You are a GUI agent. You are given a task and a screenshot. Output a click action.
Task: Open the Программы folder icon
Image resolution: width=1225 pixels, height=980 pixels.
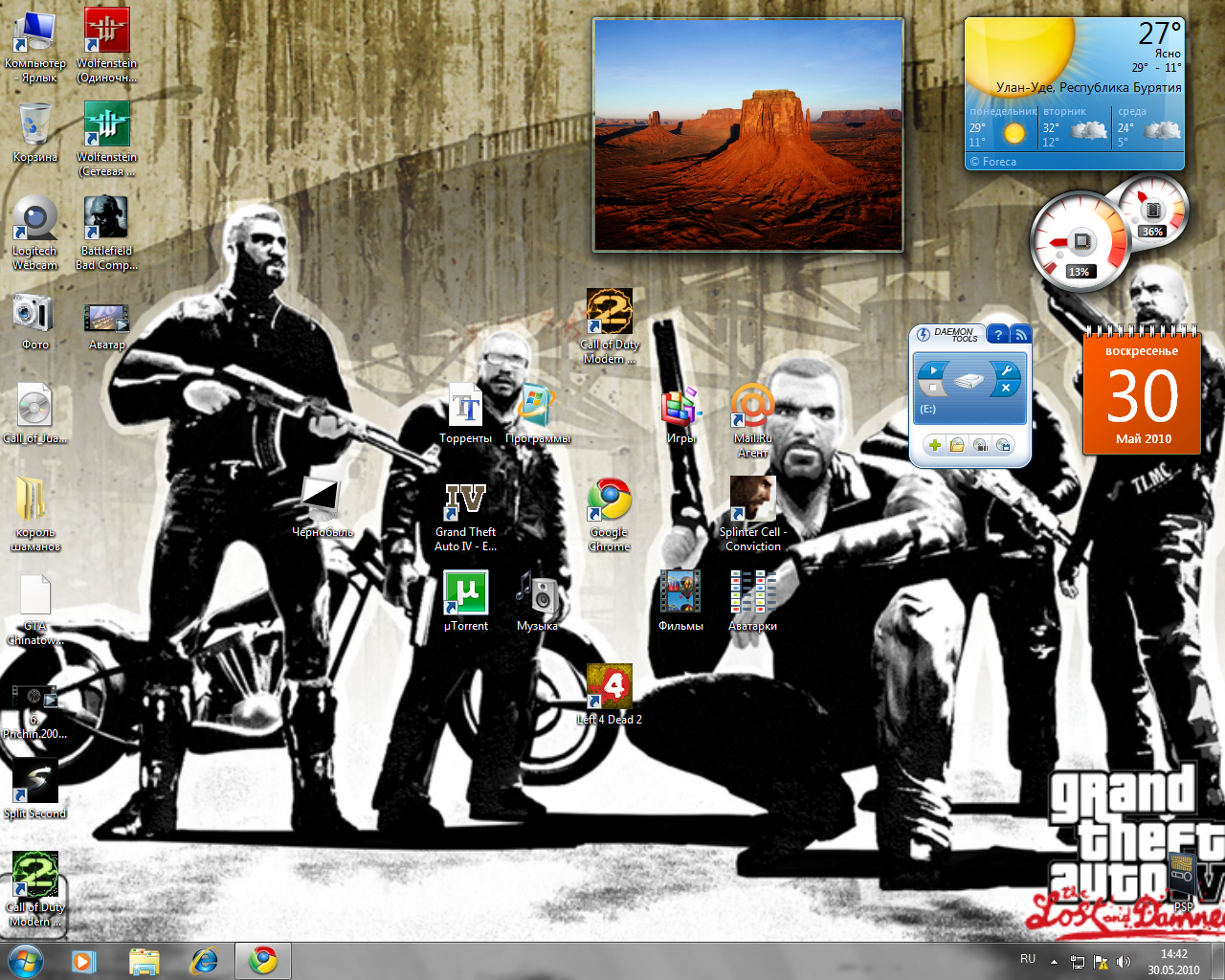tap(538, 413)
